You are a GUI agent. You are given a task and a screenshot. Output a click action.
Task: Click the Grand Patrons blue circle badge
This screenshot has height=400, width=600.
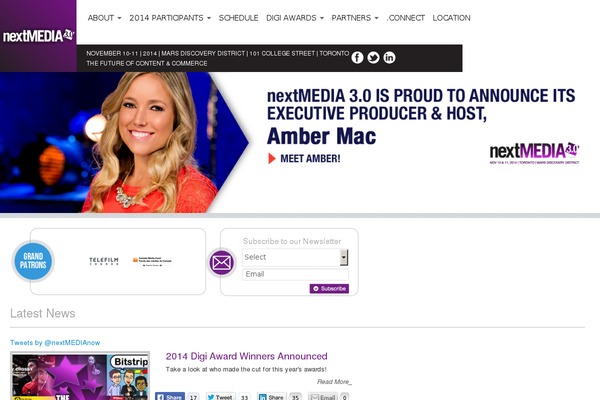(x=33, y=261)
